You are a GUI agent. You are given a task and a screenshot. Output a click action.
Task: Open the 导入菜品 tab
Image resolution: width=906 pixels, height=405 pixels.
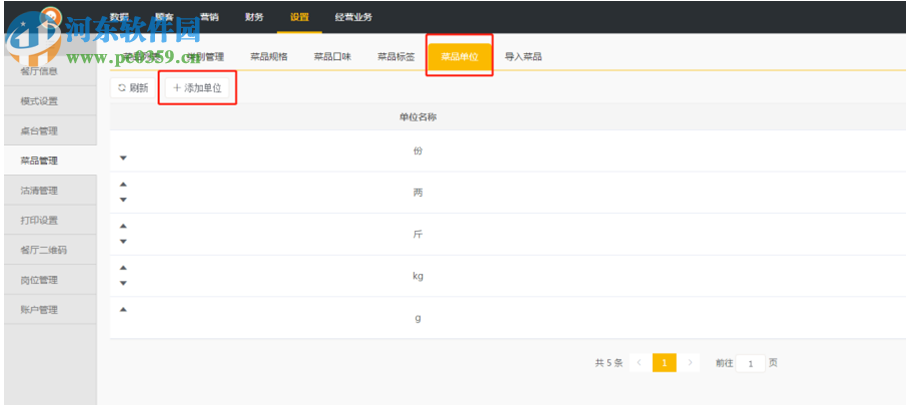[x=523, y=57]
